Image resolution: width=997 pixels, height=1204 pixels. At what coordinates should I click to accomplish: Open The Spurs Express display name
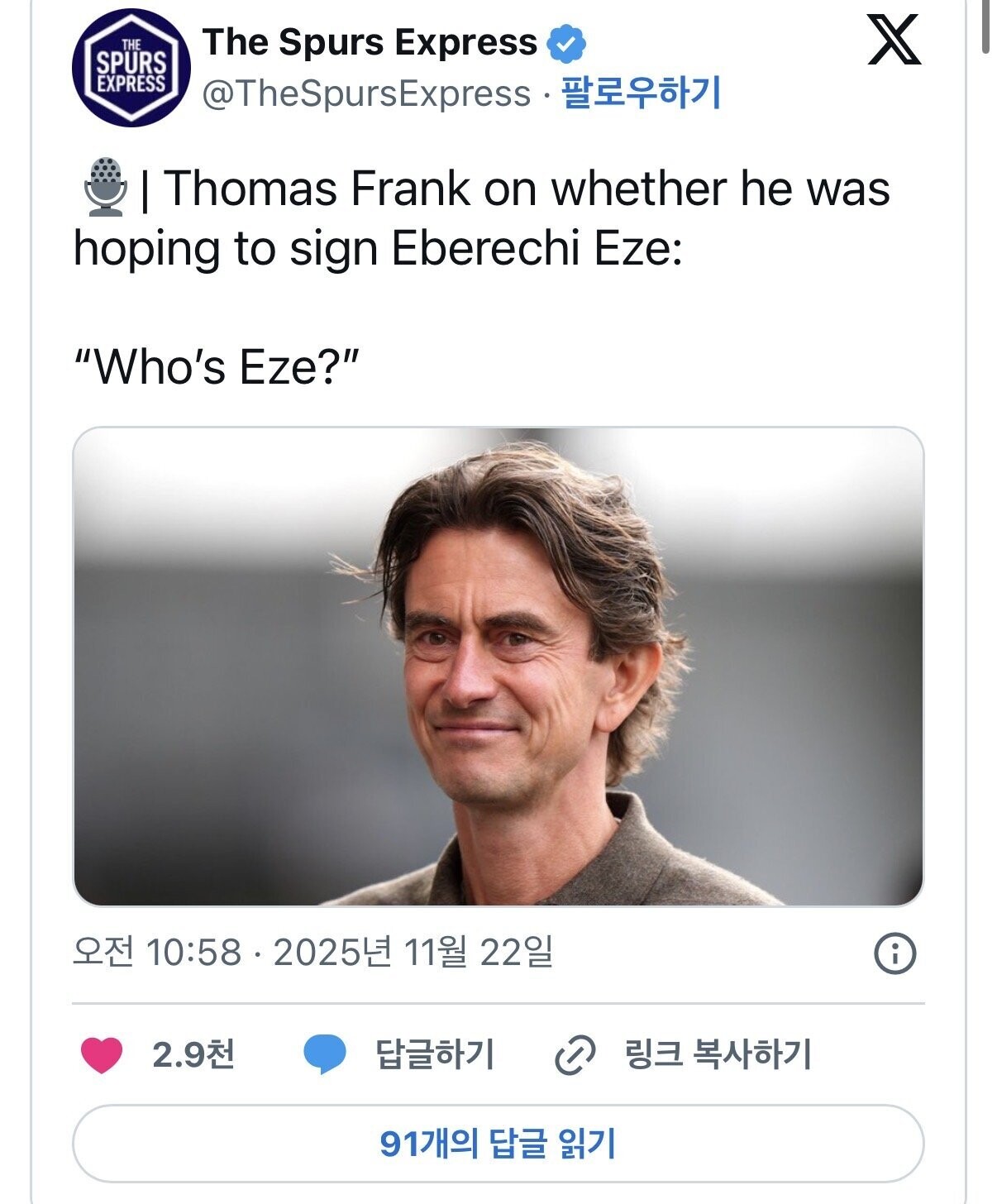pos(370,42)
